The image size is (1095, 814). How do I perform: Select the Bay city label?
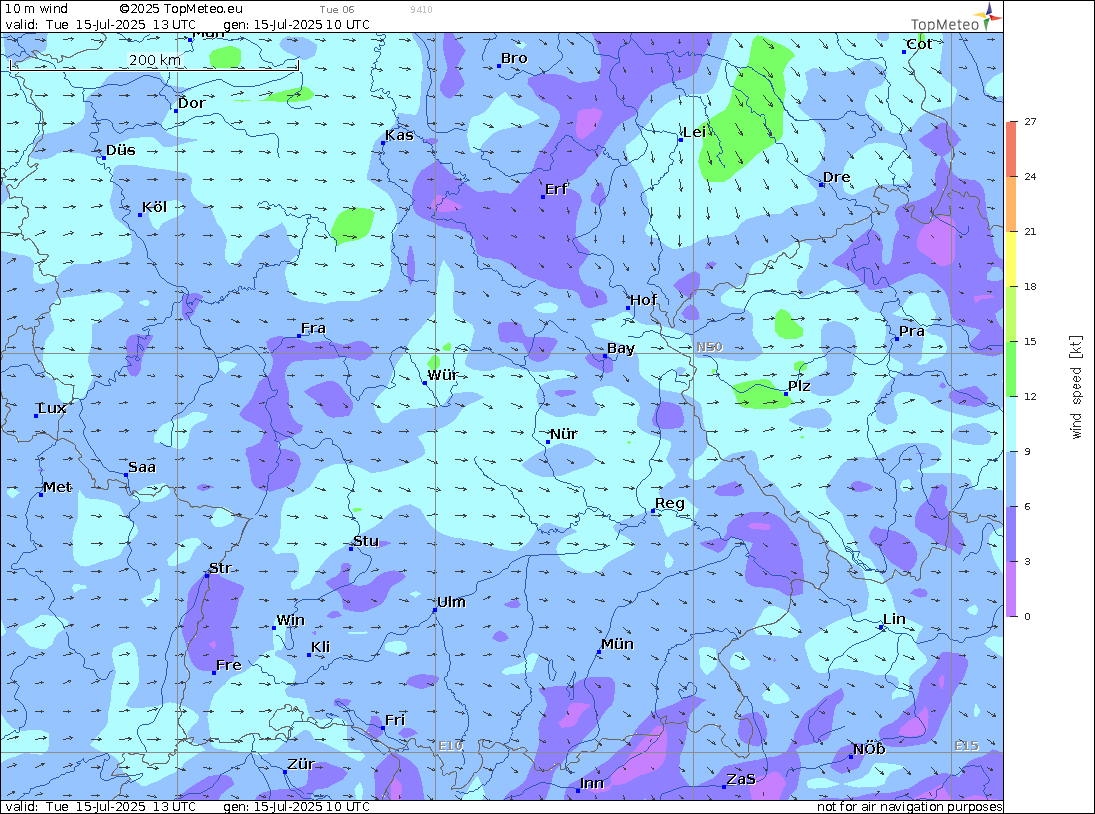pyautogui.click(x=621, y=348)
